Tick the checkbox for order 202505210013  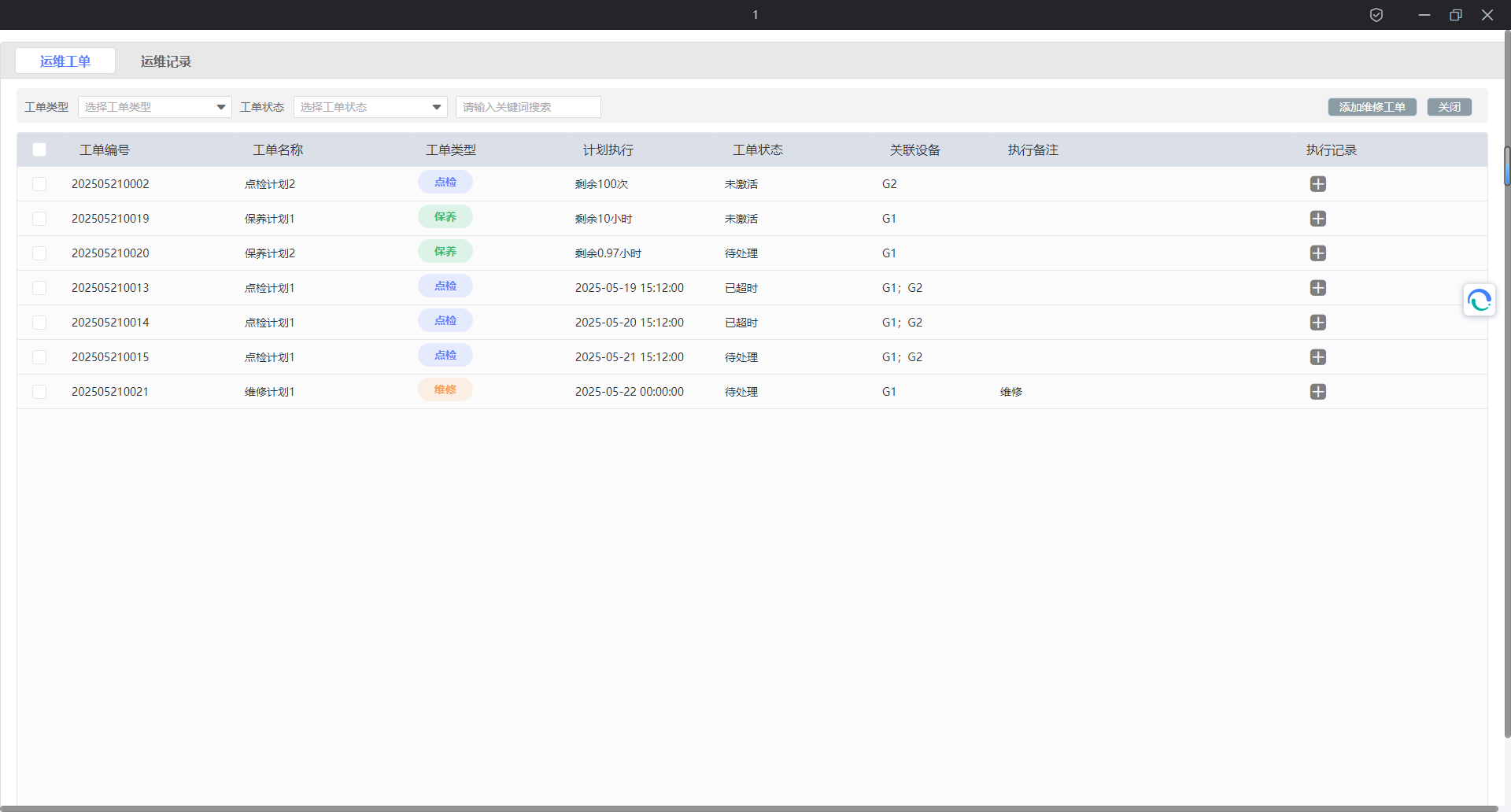pos(39,288)
